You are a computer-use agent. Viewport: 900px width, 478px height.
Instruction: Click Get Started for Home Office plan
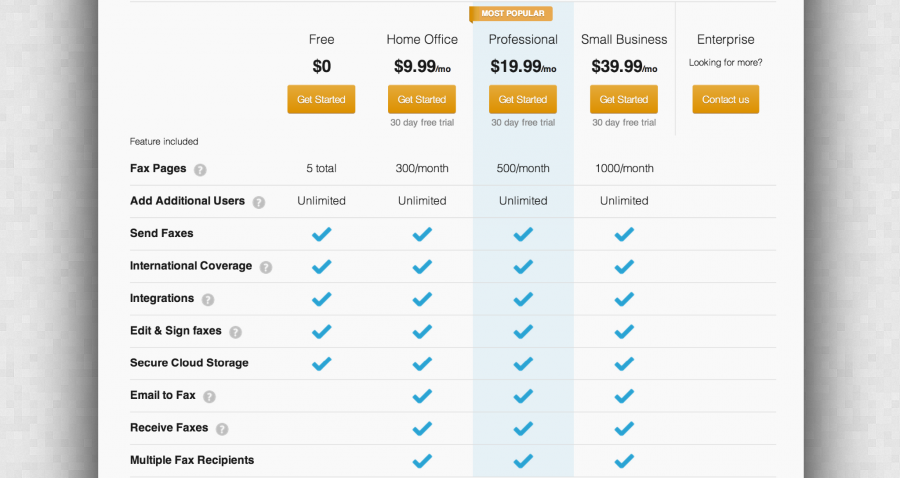422,99
